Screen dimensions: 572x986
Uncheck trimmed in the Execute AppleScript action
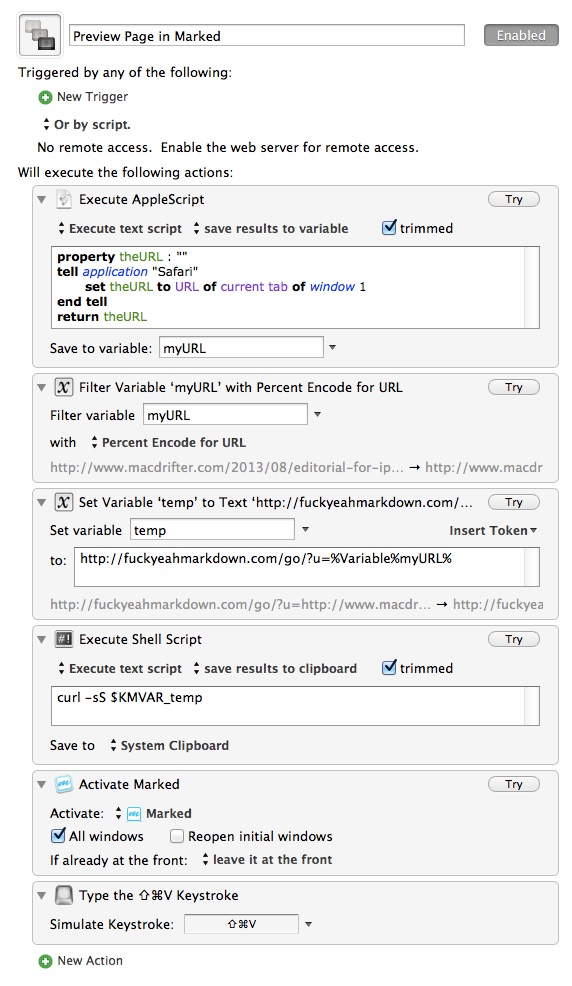point(389,228)
